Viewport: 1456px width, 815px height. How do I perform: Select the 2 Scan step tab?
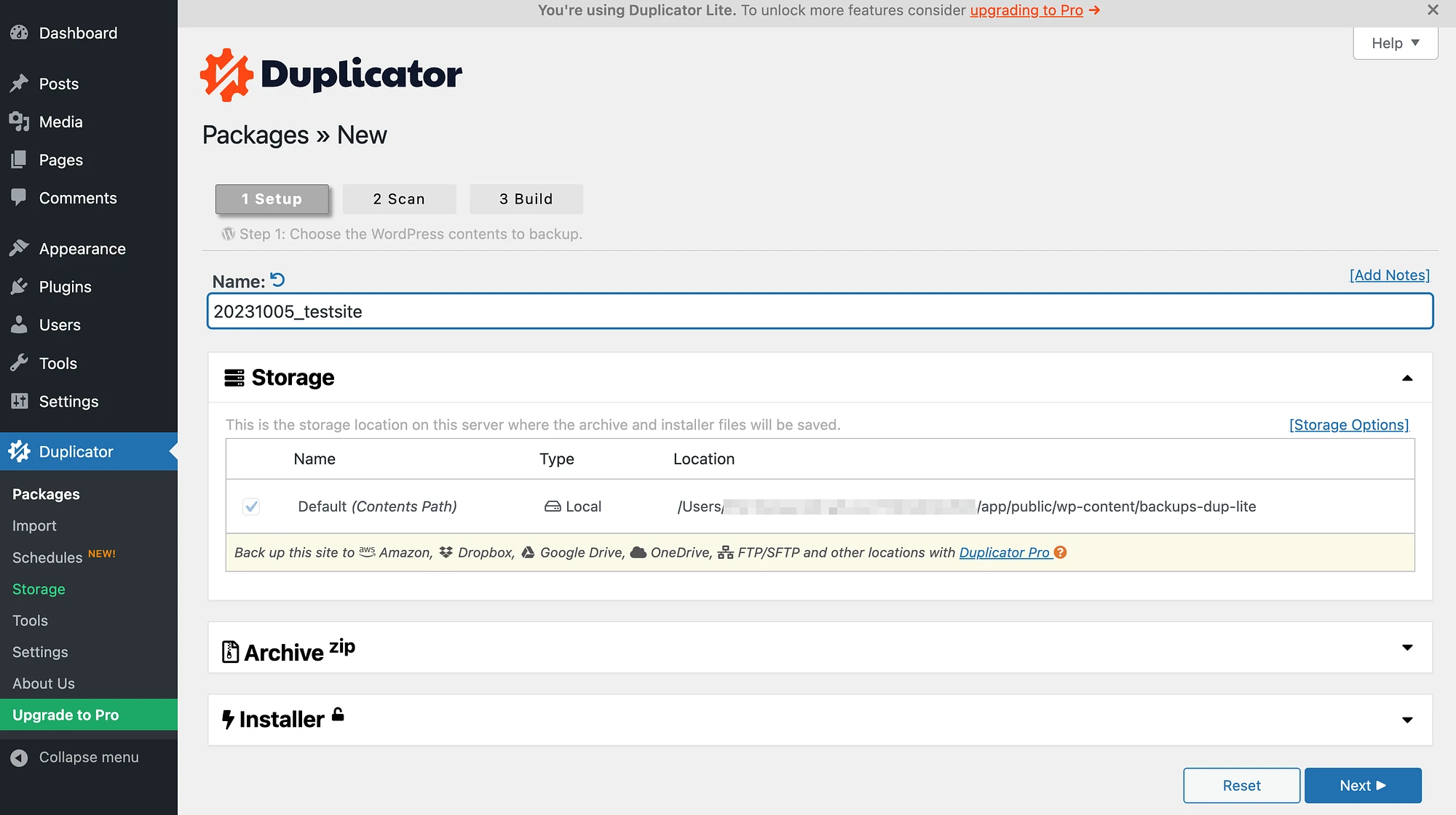(398, 198)
